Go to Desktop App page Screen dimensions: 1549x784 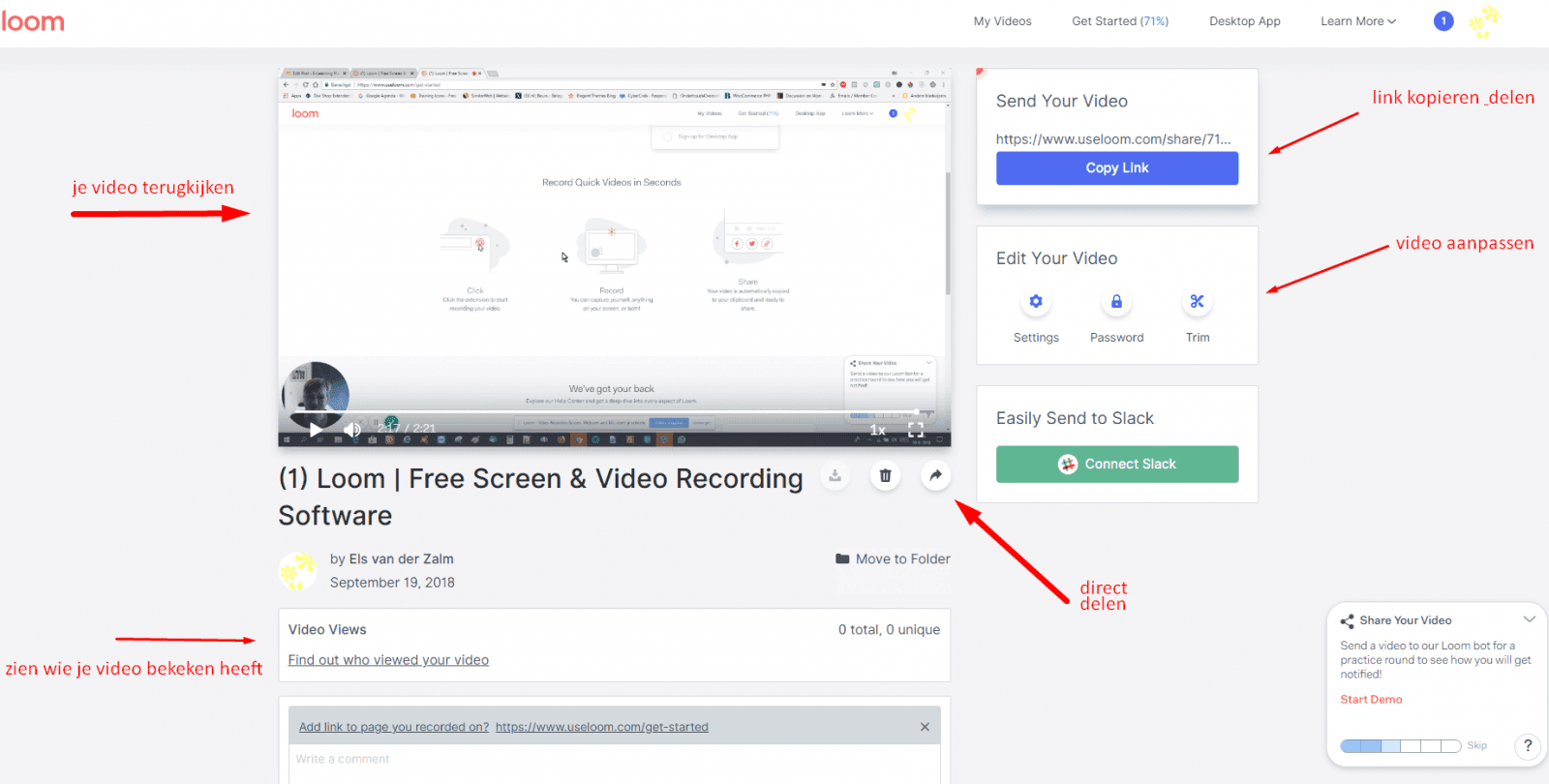1244,21
